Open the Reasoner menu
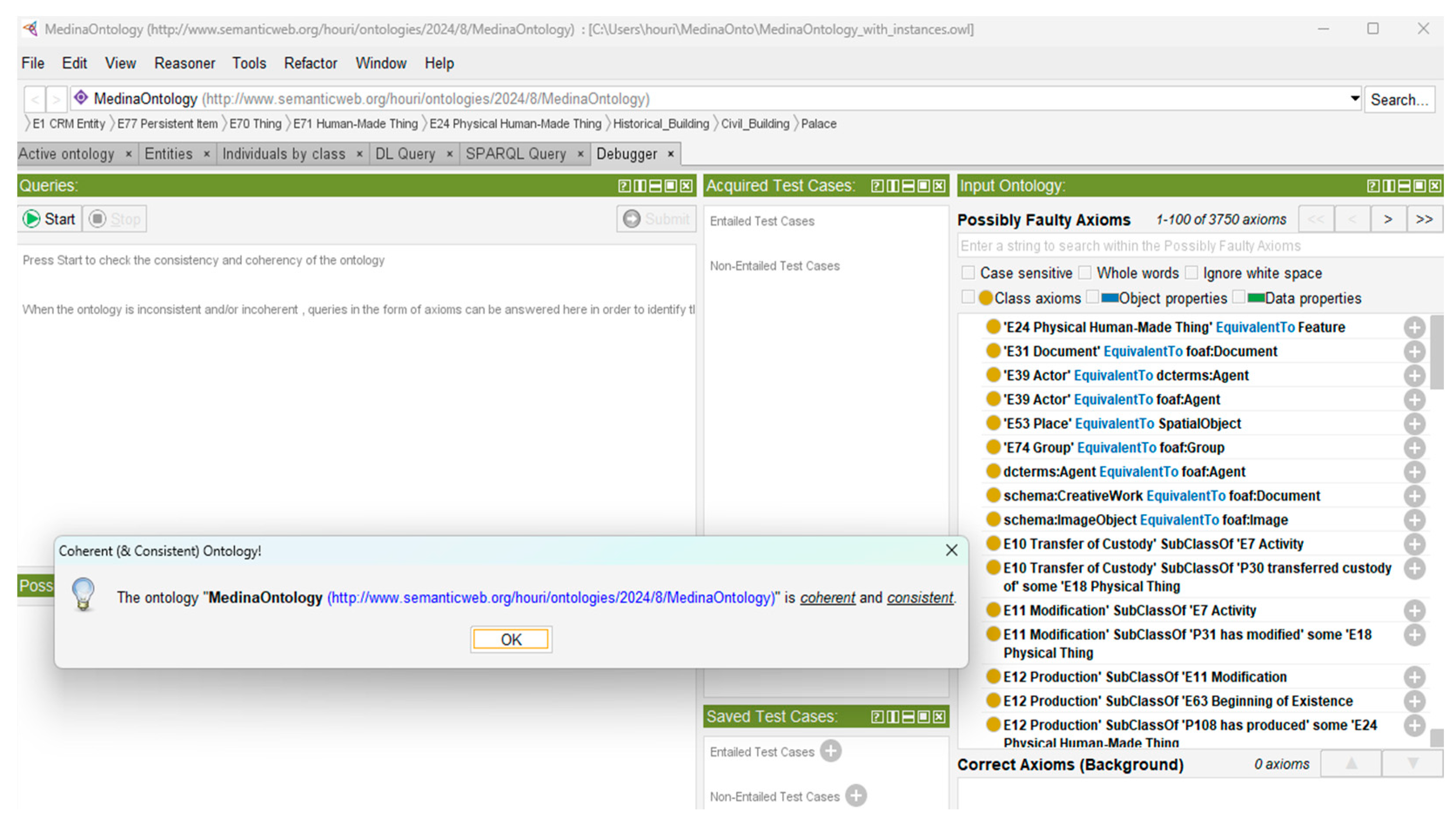1456x835 pixels. click(x=184, y=63)
